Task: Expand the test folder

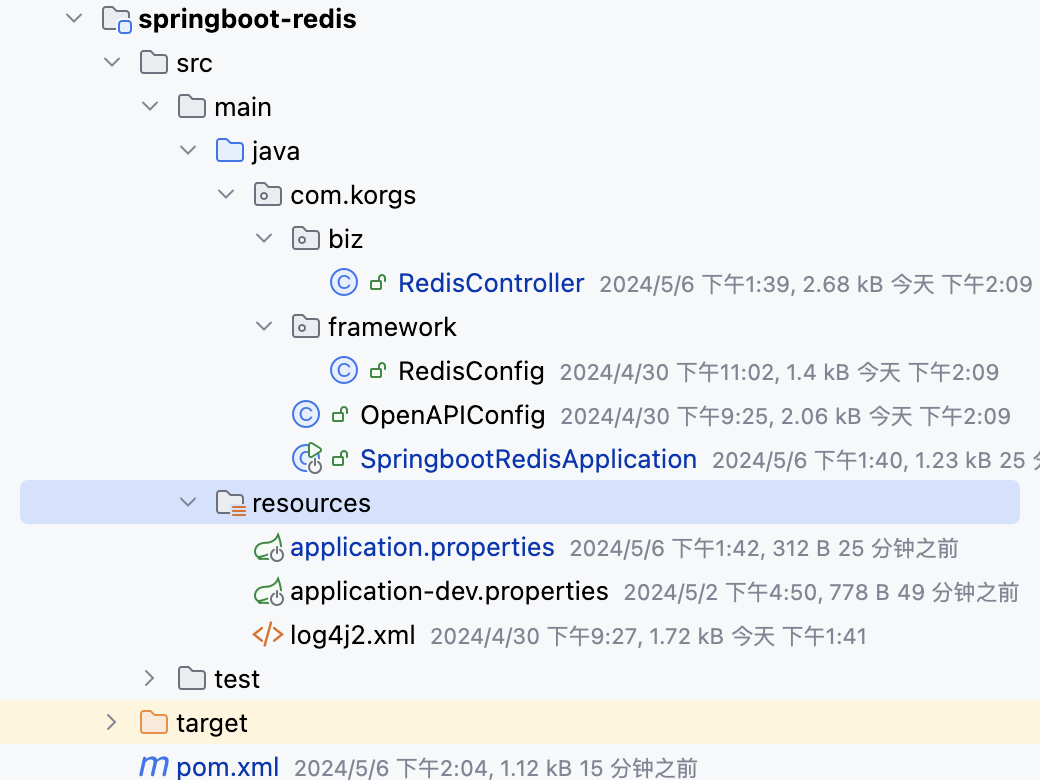Action: point(148,678)
